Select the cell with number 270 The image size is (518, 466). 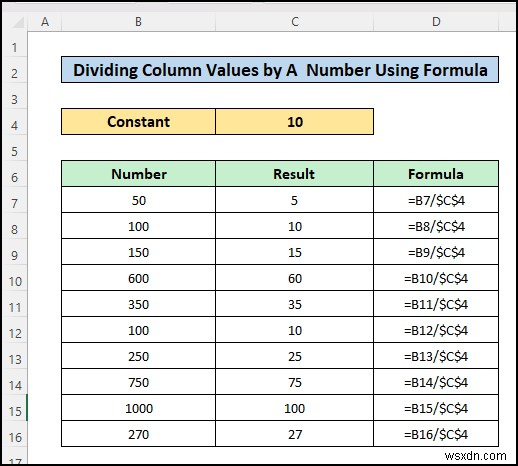pos(138,434)
